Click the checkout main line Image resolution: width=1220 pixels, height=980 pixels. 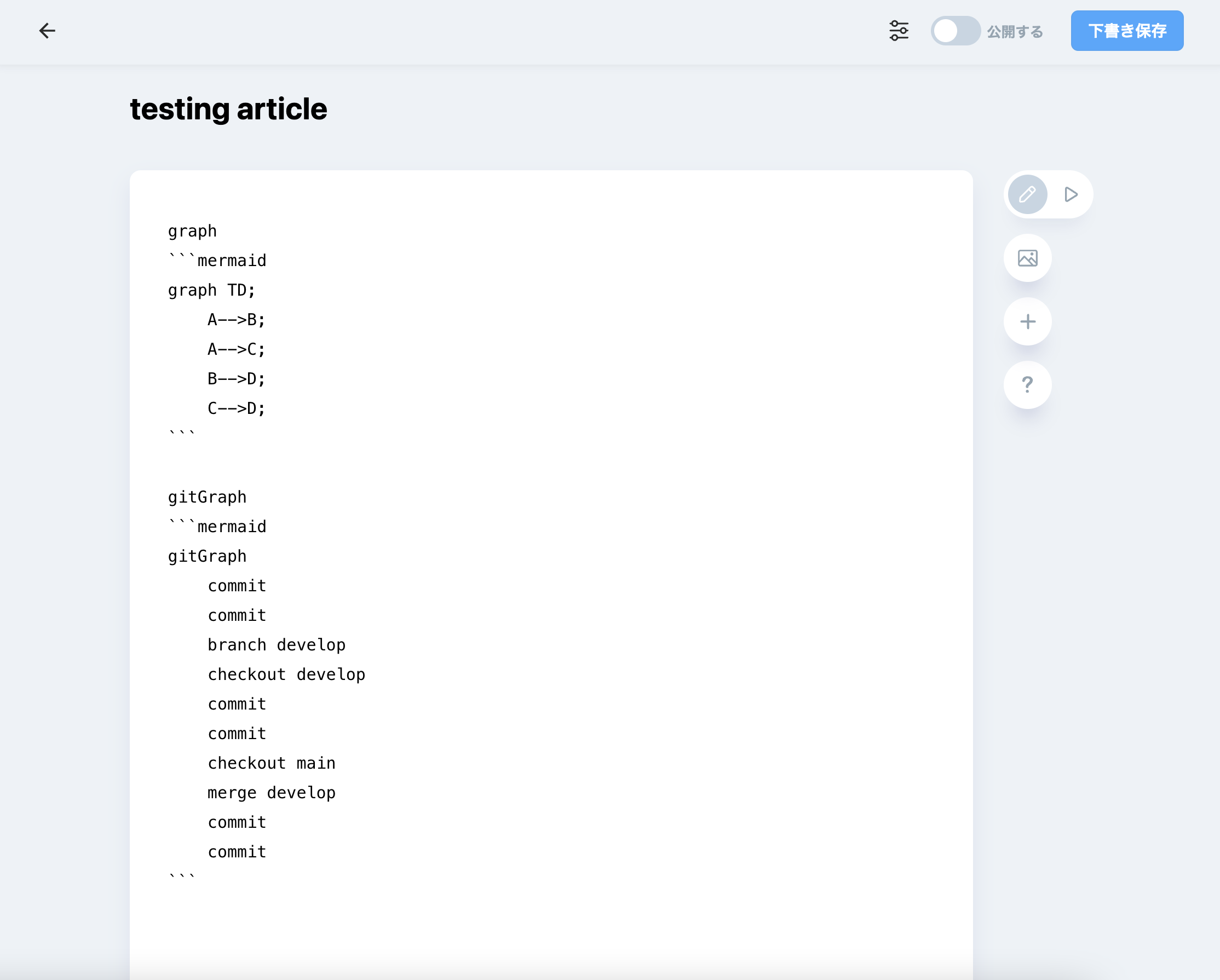pos(271,763)
